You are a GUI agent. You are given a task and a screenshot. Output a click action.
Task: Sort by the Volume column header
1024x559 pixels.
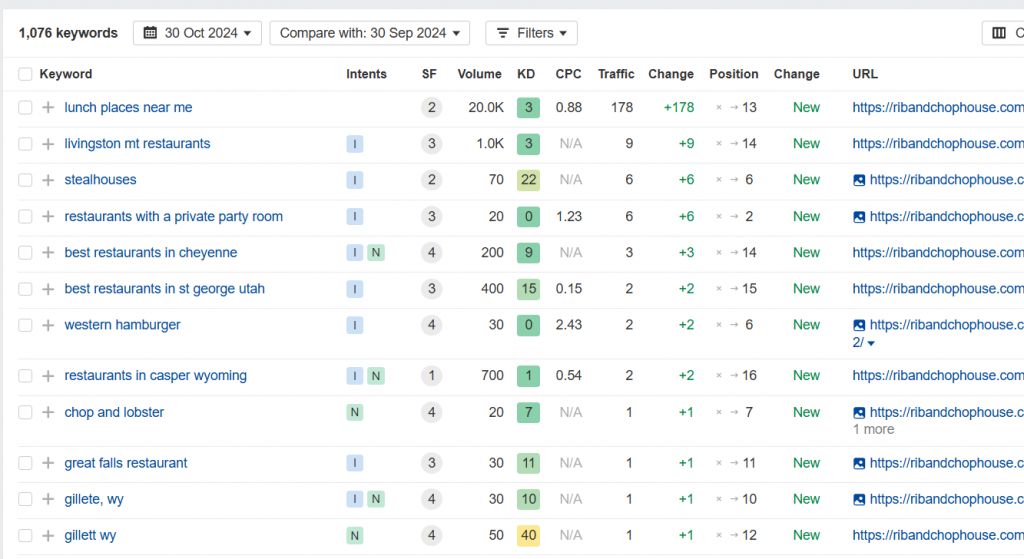(x=479, y=74)
